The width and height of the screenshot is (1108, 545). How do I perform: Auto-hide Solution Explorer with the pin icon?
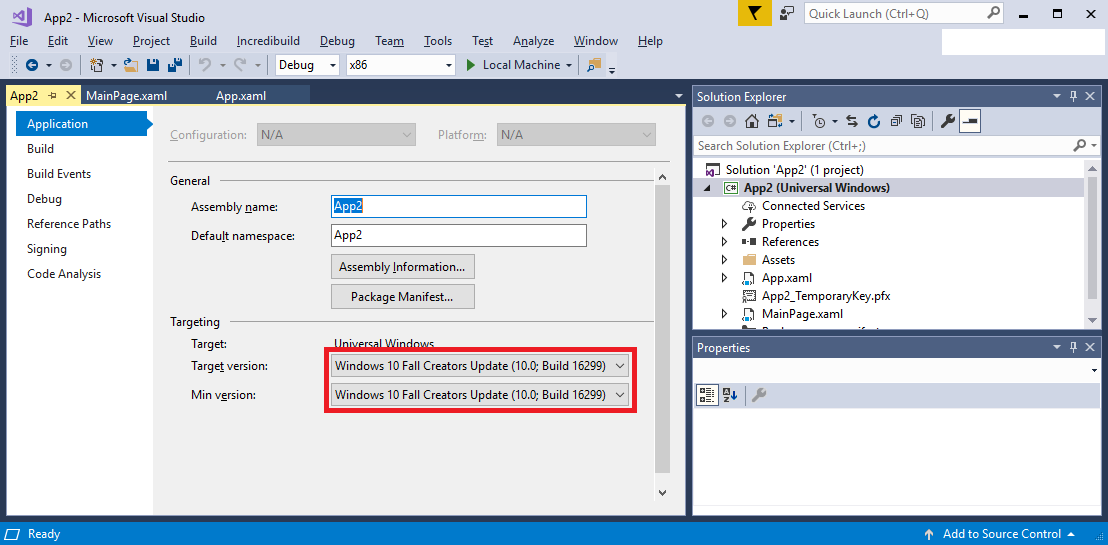click(x=1073, y=96)
